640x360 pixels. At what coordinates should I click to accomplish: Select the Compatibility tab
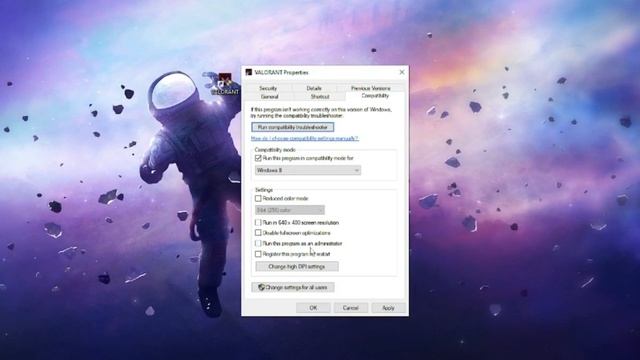point(375,96)
